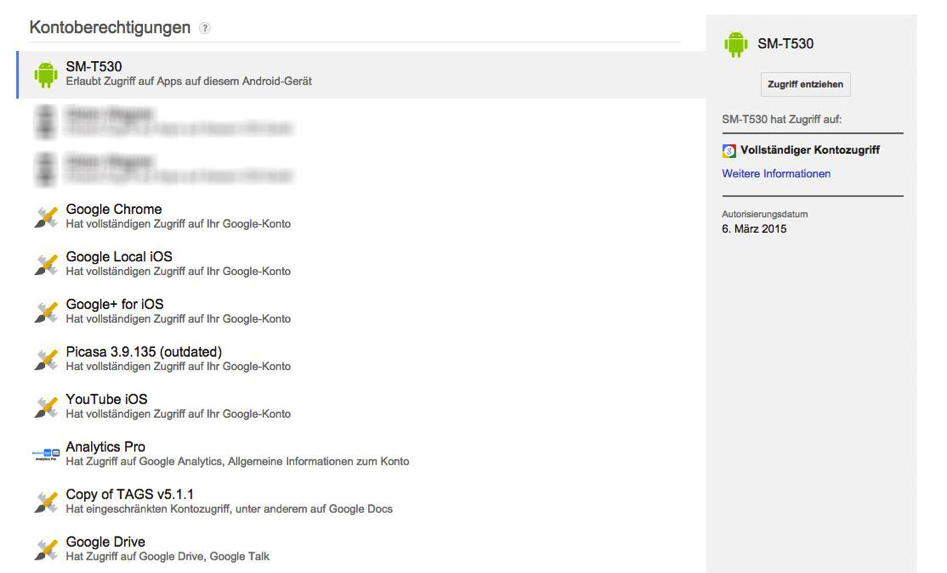
Task: Select the Google Local iOS entry
Action: [x=361, y=264]
